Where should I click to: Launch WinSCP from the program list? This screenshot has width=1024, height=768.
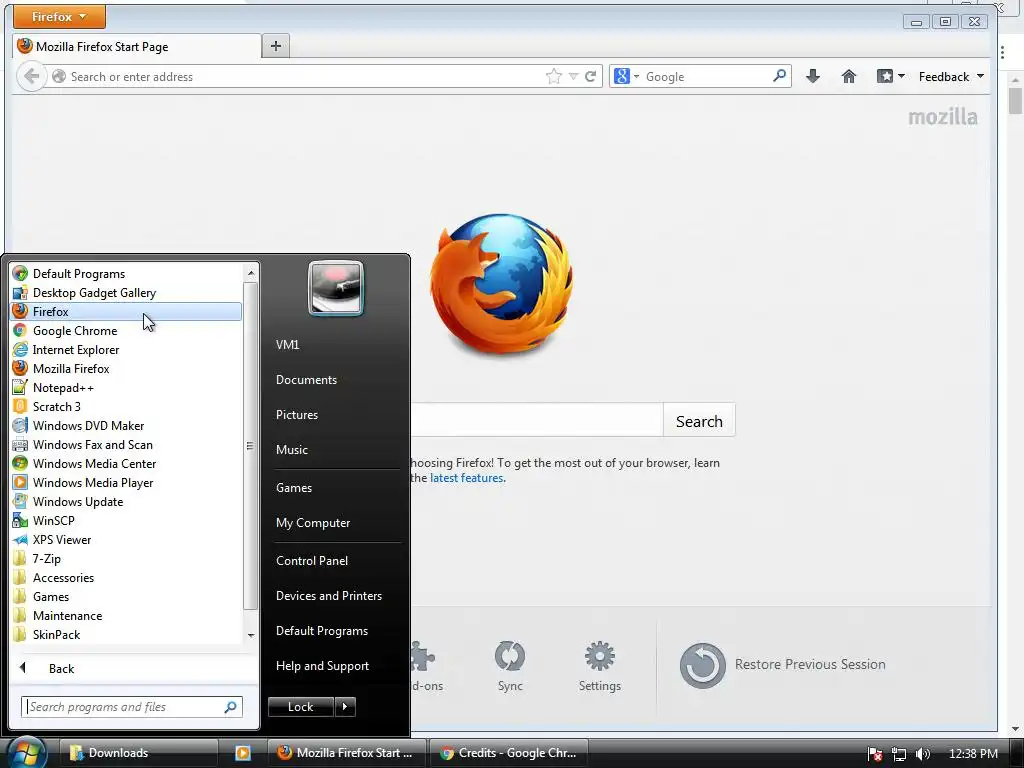tap(127, 520)
